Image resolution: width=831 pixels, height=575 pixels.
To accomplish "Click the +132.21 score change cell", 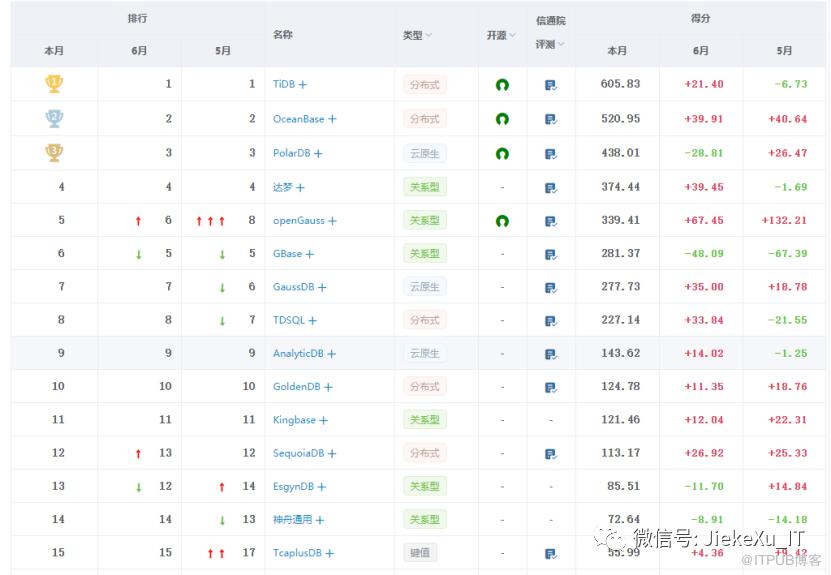I will (x=784, y=220).
